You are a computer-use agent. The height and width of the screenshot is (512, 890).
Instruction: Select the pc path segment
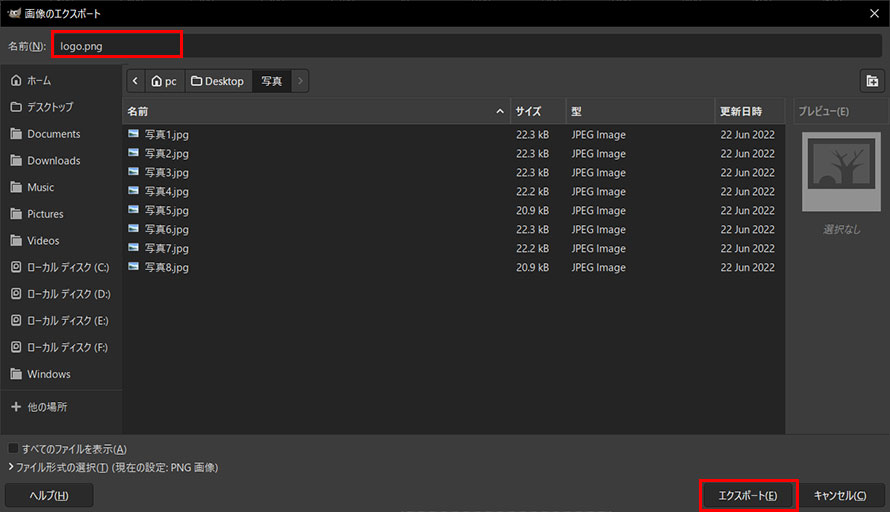pyautogui.click(x=164, y=81)
